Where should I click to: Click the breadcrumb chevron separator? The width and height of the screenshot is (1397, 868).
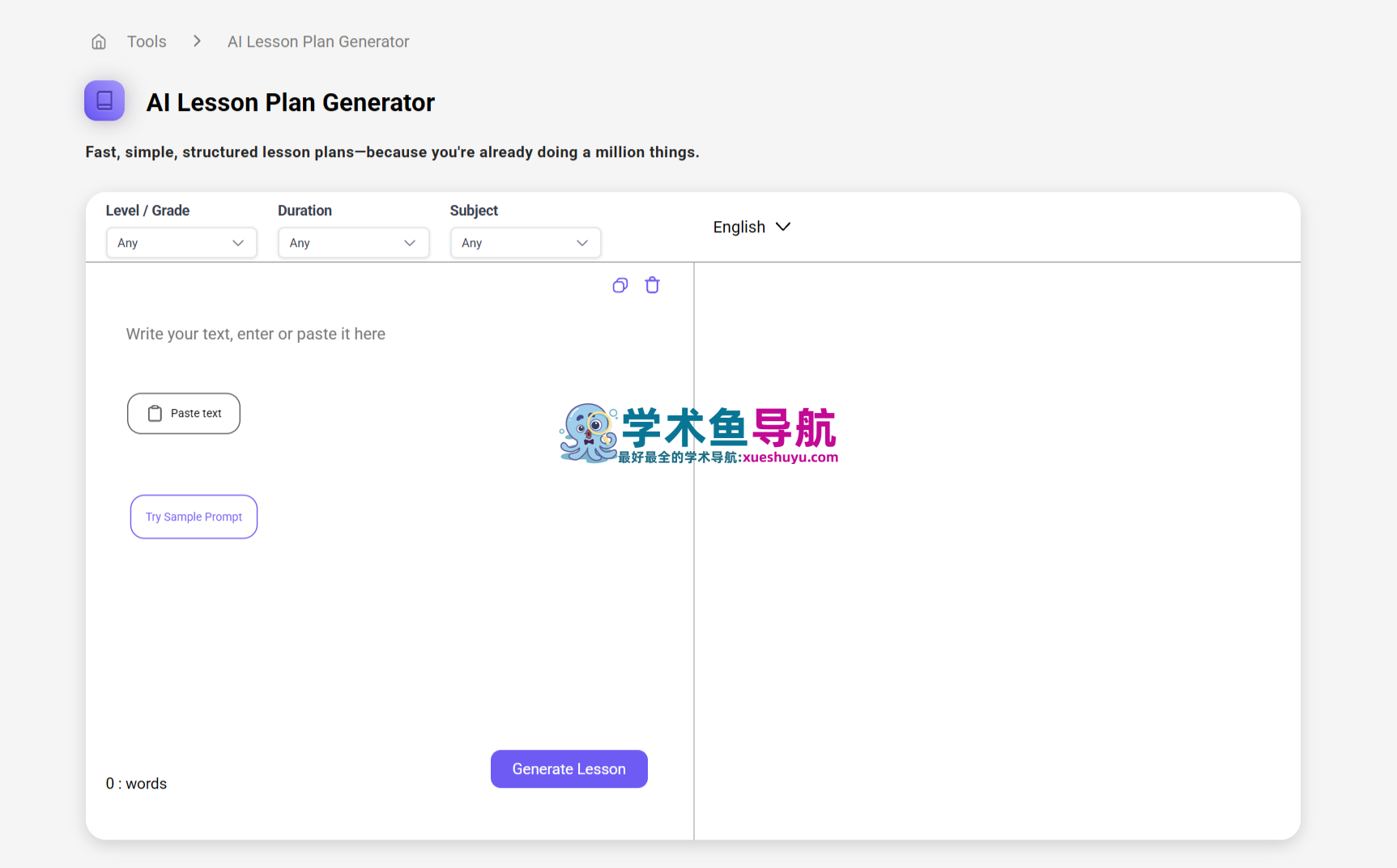197,41
